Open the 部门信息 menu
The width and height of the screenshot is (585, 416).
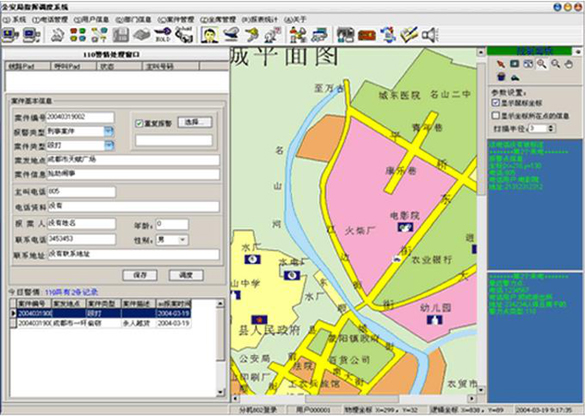[133, 19]
